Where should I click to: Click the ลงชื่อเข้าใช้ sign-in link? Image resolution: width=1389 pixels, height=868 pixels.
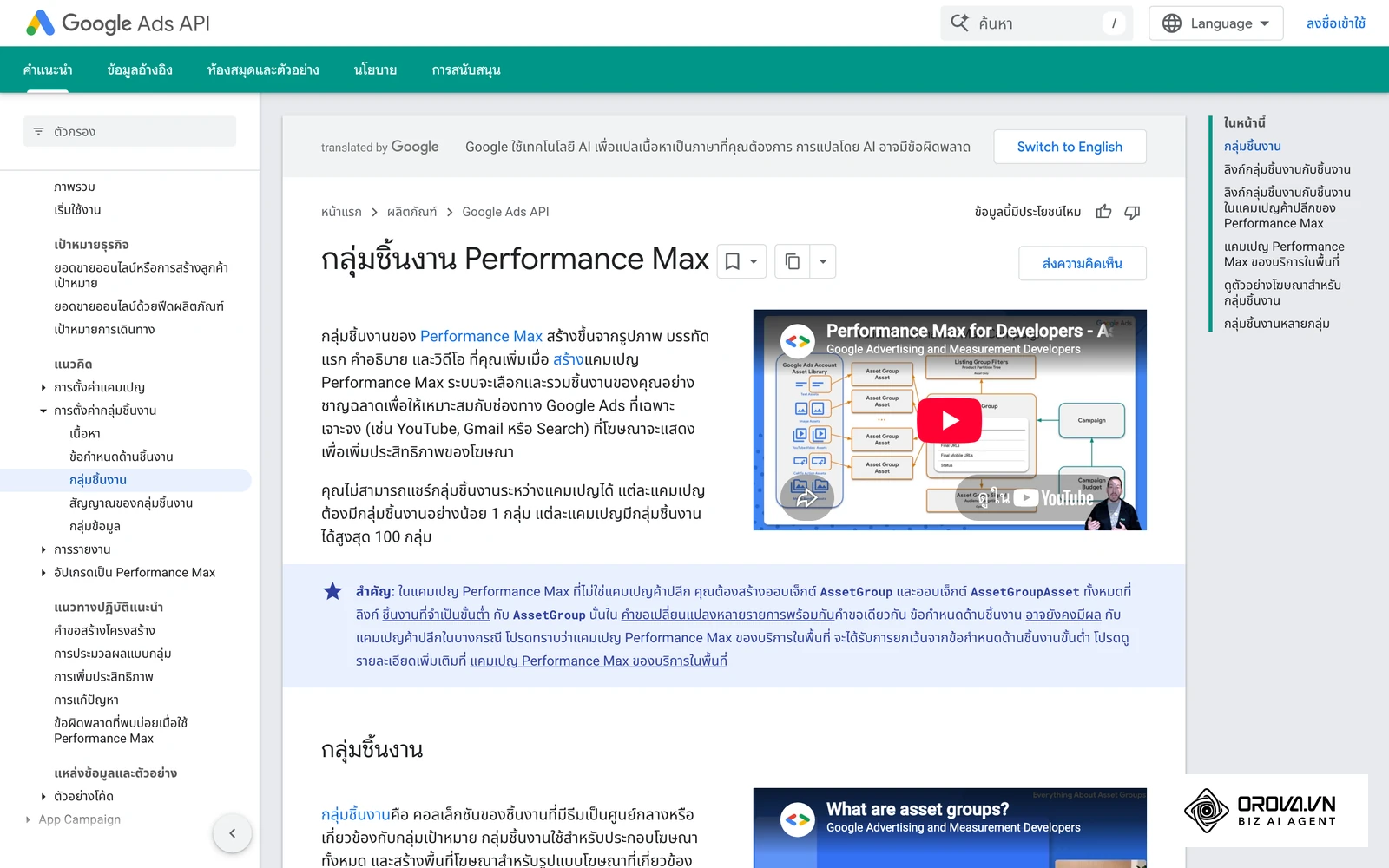coord(1335,23)
